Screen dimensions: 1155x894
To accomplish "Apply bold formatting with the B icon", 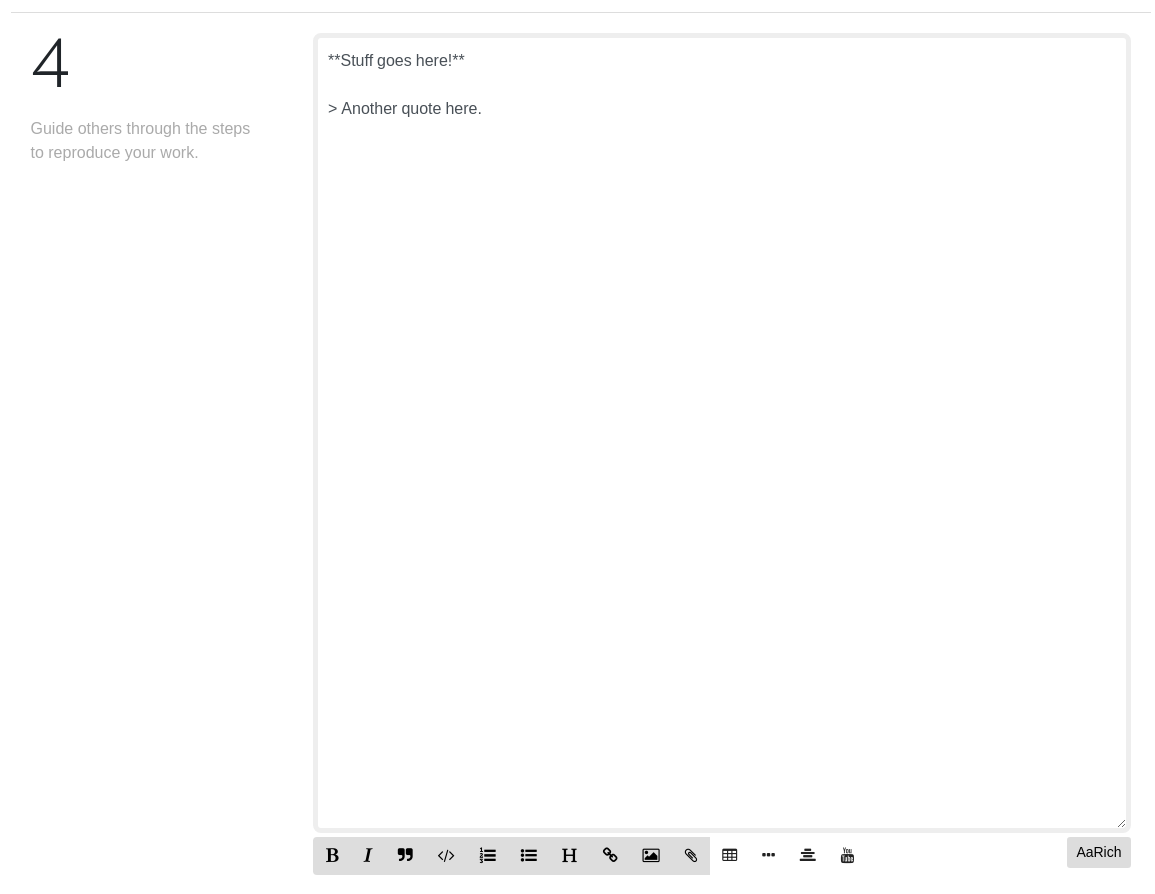I will [332, 855].
